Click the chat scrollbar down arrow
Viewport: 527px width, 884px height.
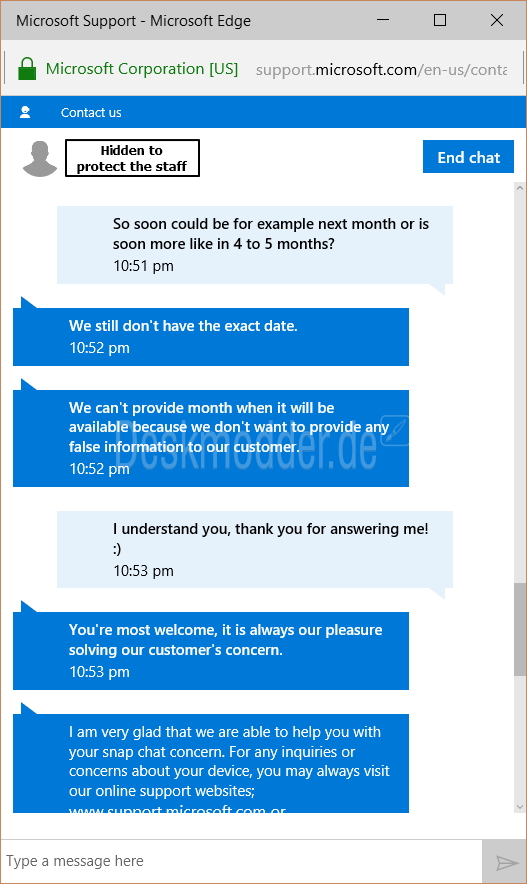coord(520,807)
